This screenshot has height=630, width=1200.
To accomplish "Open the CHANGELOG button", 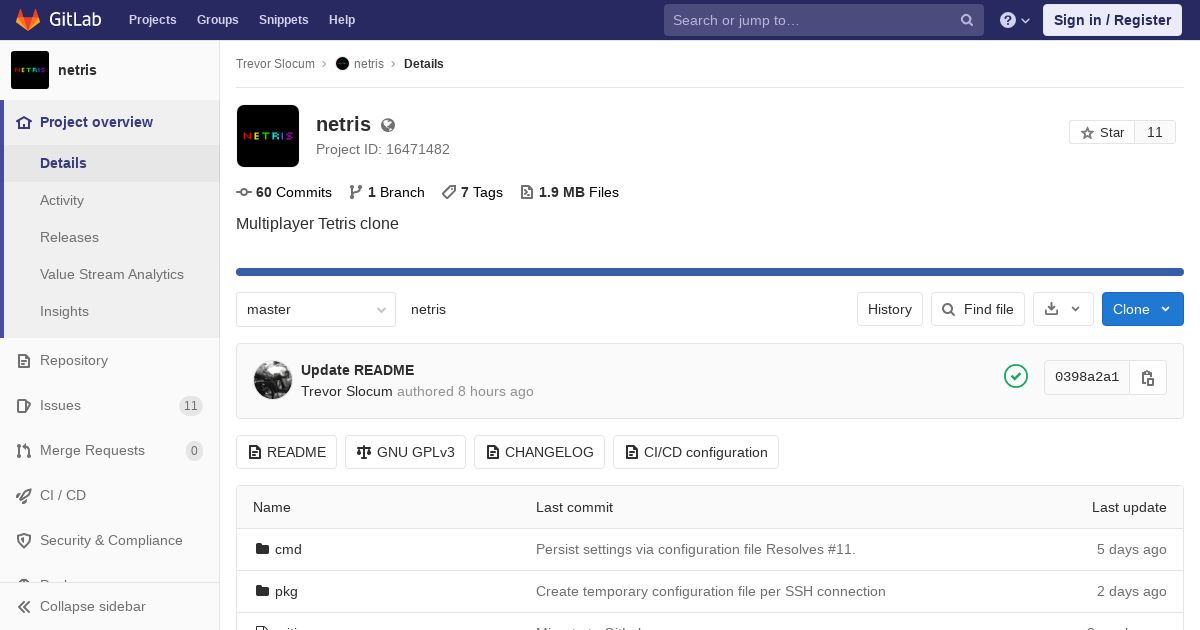I will pos(539,452).
